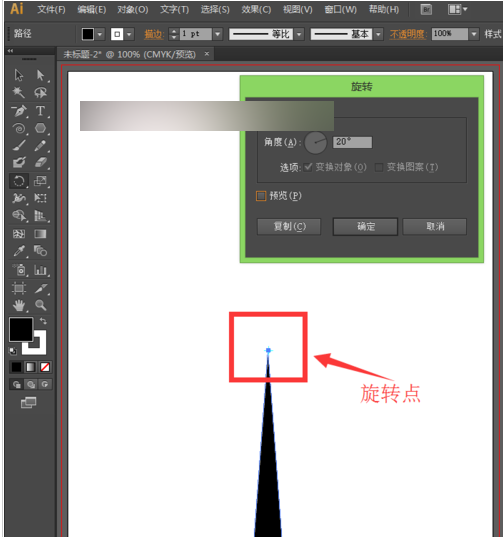Choose the Magic Wand tool
This screenshot has height=537, width=503.
(x=19, y=92)
